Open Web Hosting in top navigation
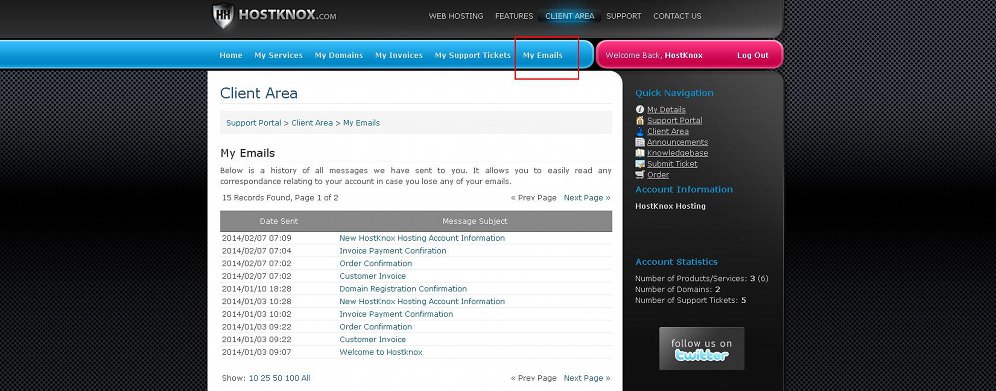Image resolution: width=996 pixels, height=391 pixels. click(455, 16)
